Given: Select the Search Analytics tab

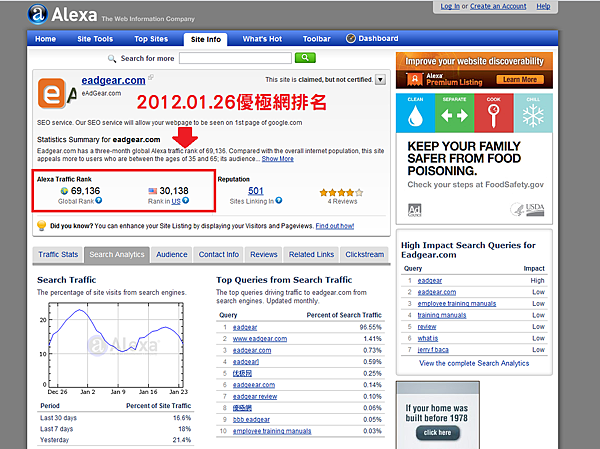Looking at the screenshot, I should 117,255.
